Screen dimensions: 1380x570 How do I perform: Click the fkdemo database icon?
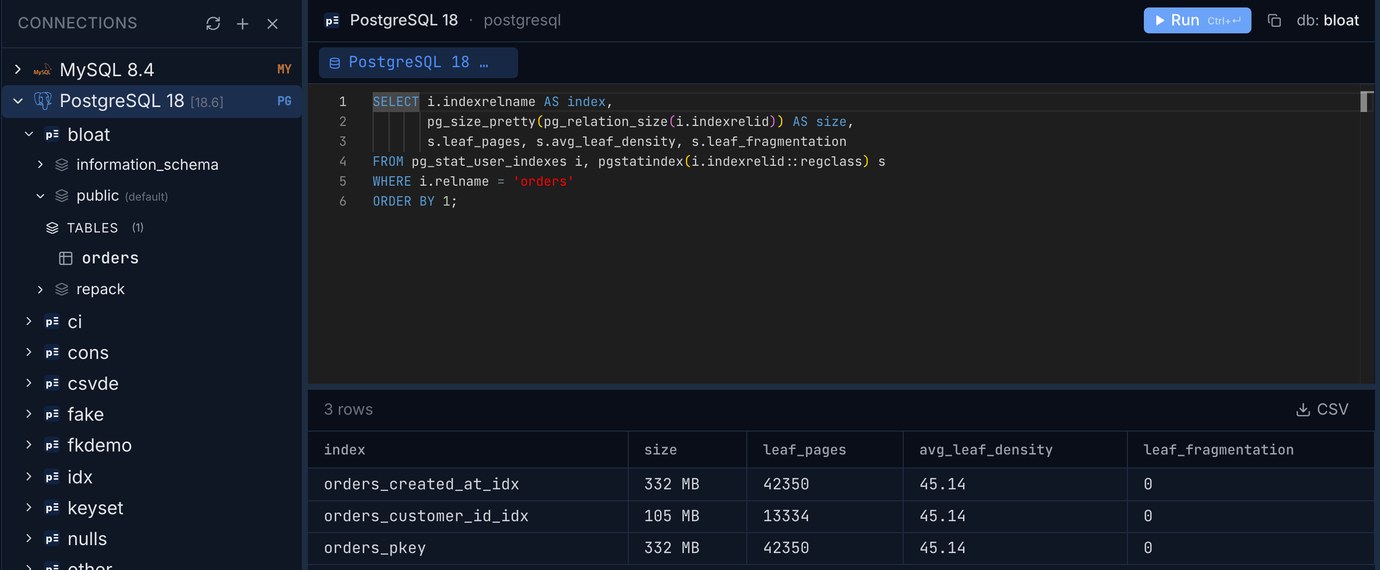point(52,446)
